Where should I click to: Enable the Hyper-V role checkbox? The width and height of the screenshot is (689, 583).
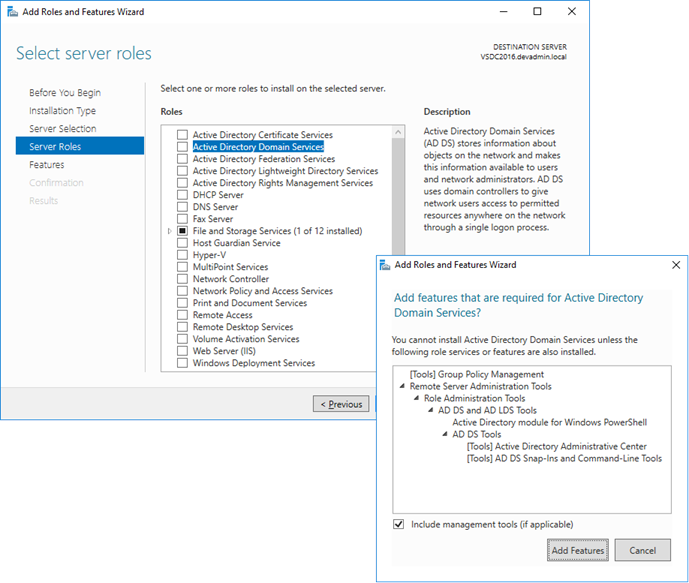(x=182, y=255)
